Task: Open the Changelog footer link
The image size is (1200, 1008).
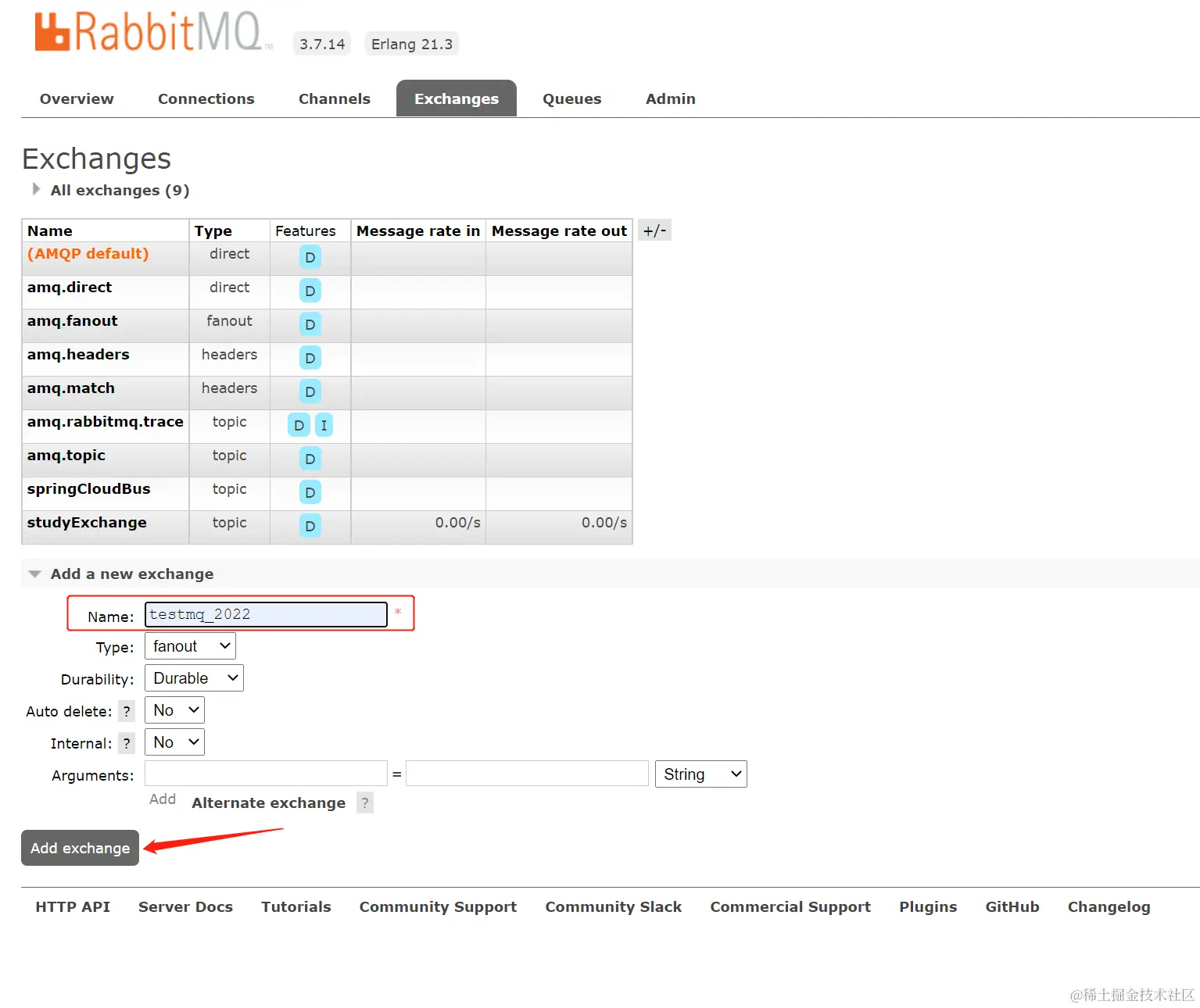Action: 1109,906
